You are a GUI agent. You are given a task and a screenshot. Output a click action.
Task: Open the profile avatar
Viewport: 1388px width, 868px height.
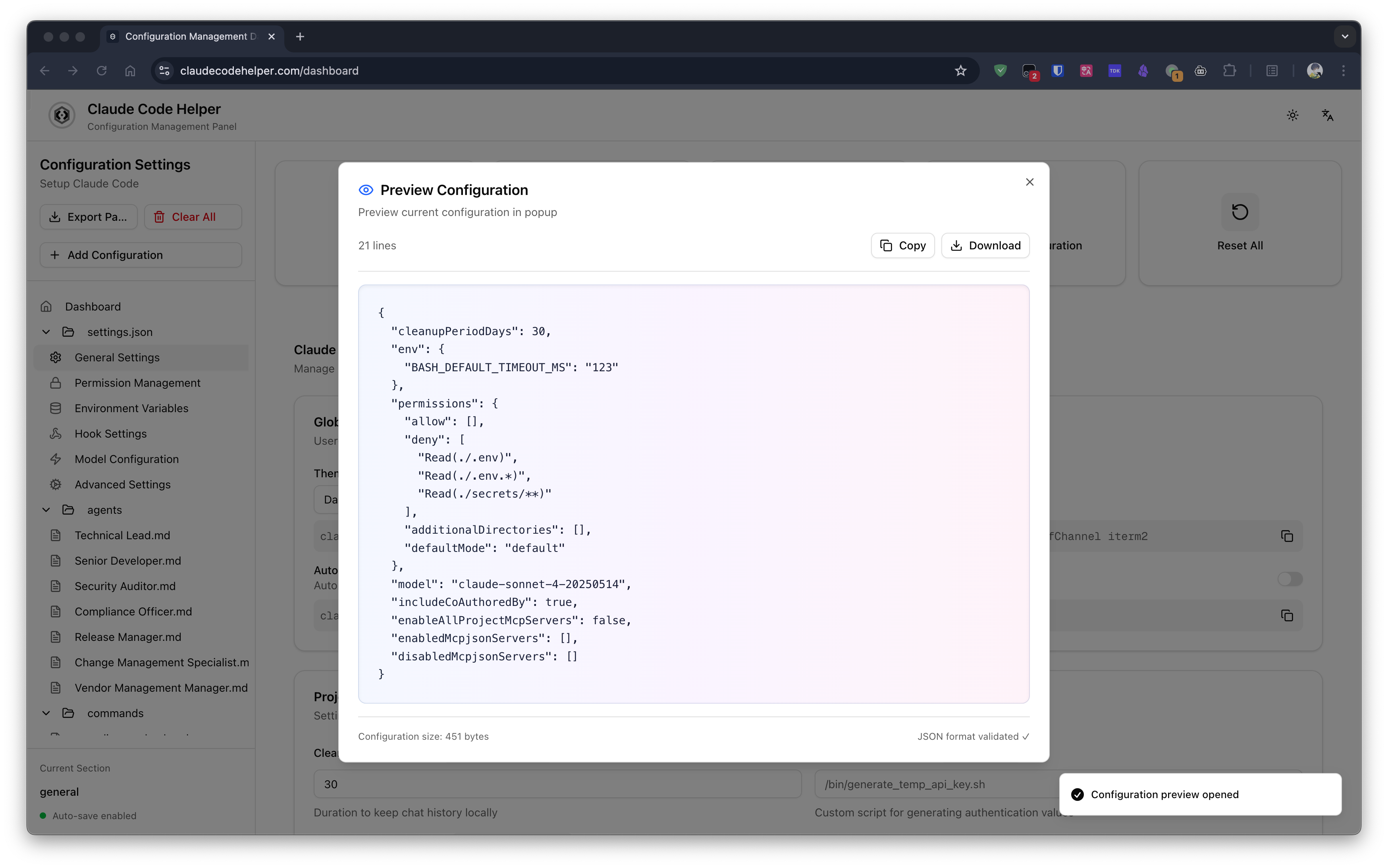click(x=1315, y=71)
